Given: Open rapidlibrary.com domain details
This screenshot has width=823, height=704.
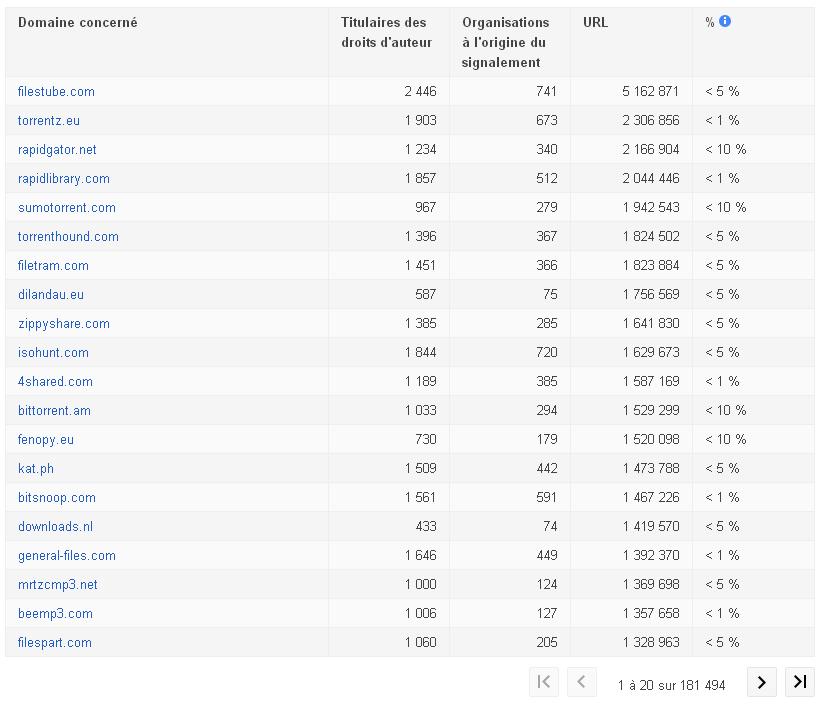Looking at the screenshot, I should pyautogui.click(x=64, y=179).
